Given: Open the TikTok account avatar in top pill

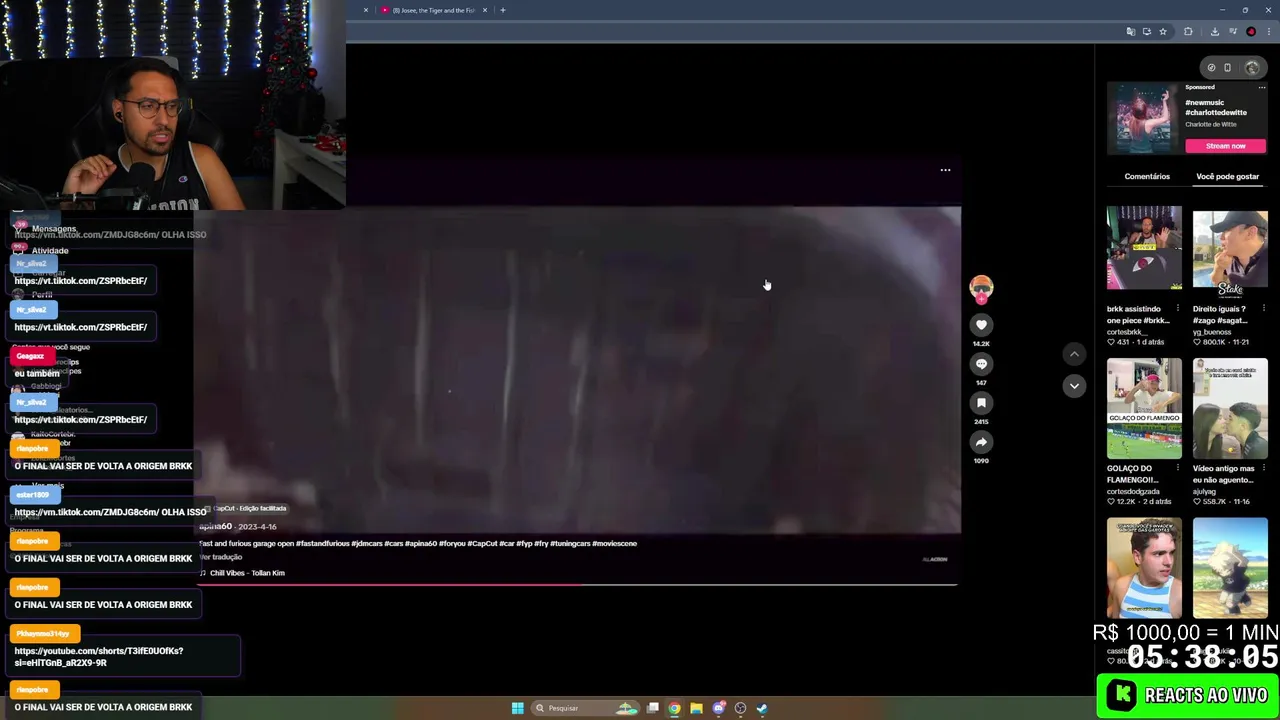Looking at the screenshot, I should click(x=1252, y=68).
